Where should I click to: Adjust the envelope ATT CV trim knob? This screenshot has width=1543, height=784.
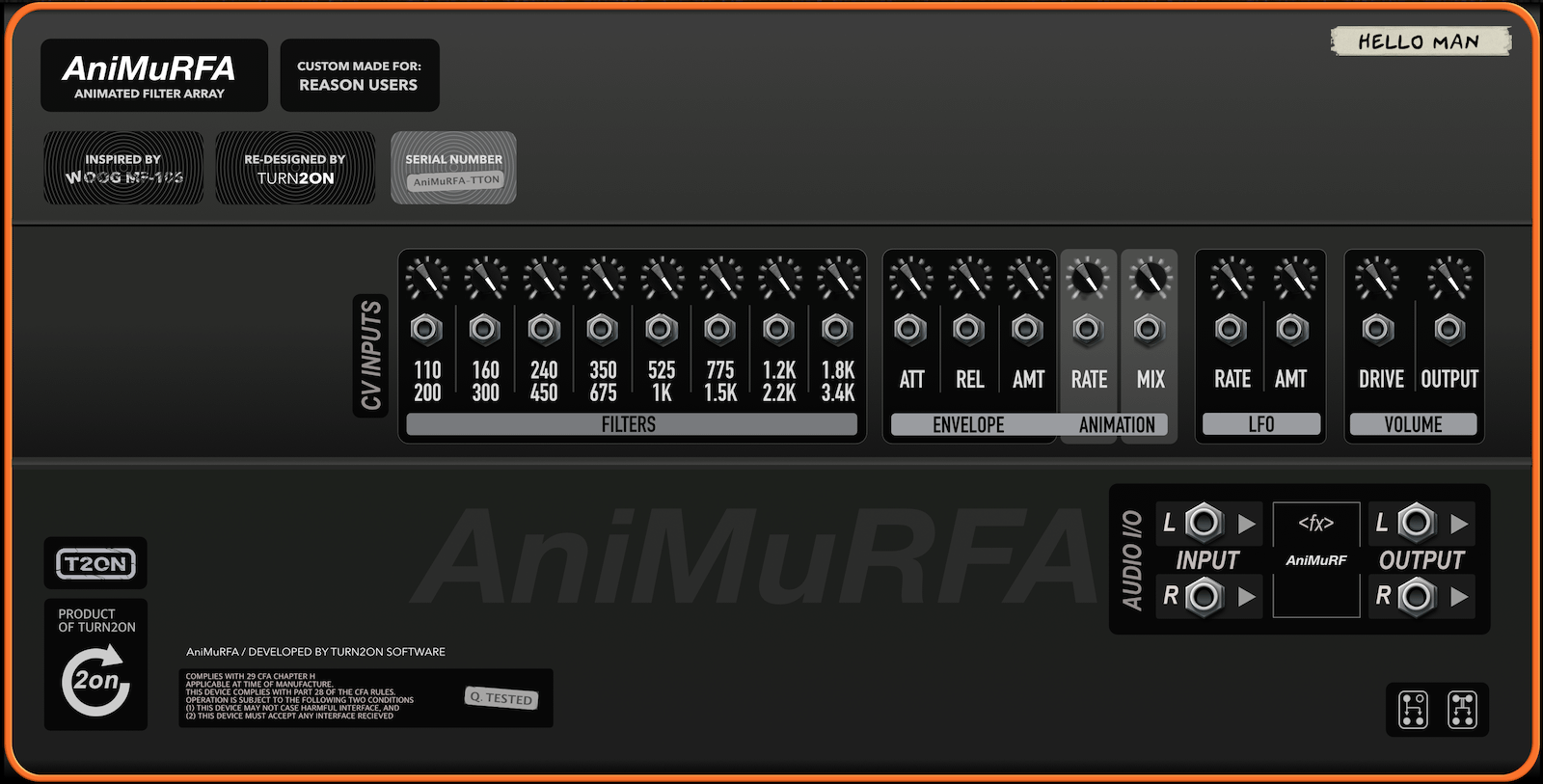click(x=911, y=279)
